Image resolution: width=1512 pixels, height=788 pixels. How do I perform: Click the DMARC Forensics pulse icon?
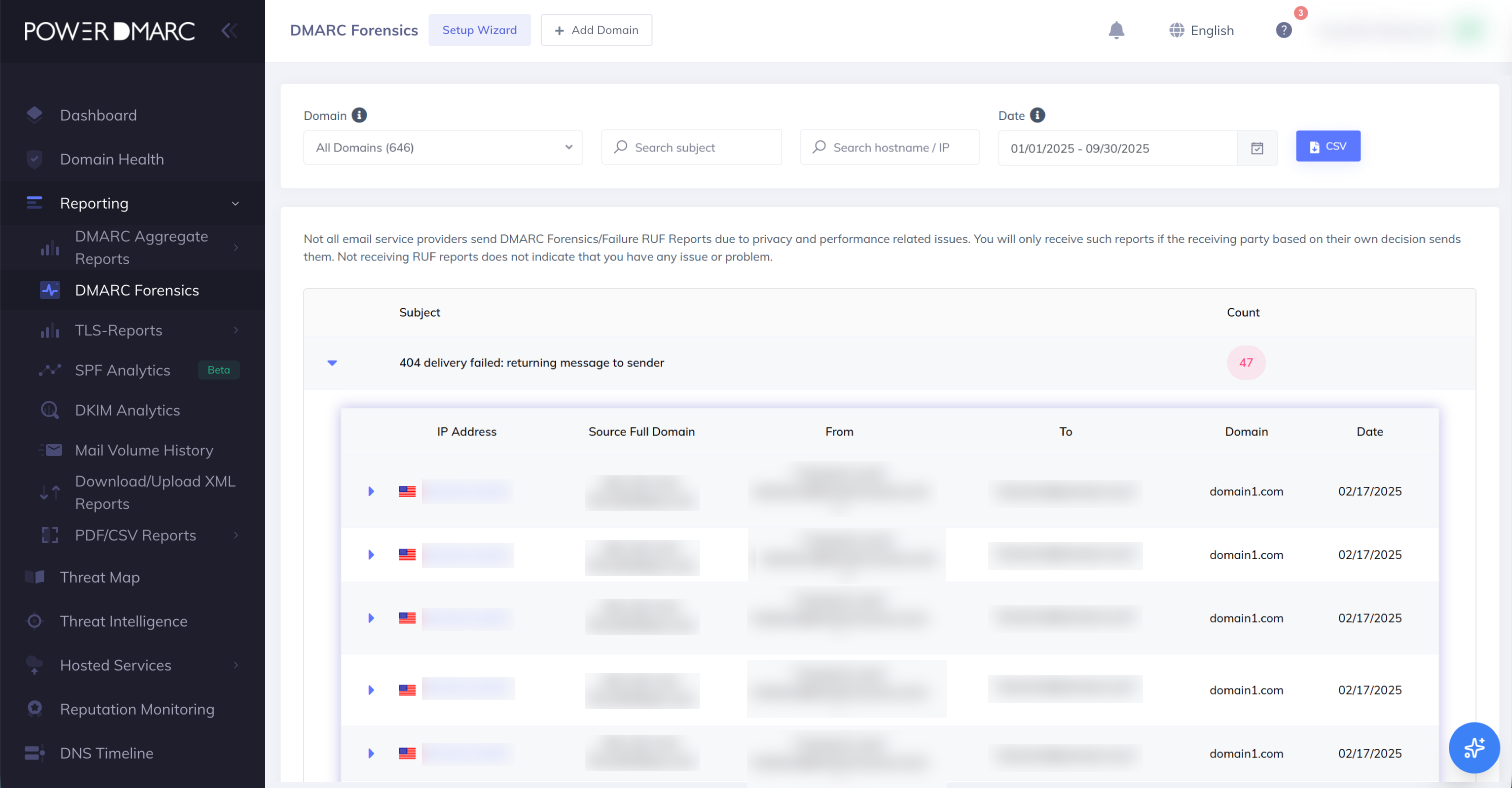click(50, 290)
